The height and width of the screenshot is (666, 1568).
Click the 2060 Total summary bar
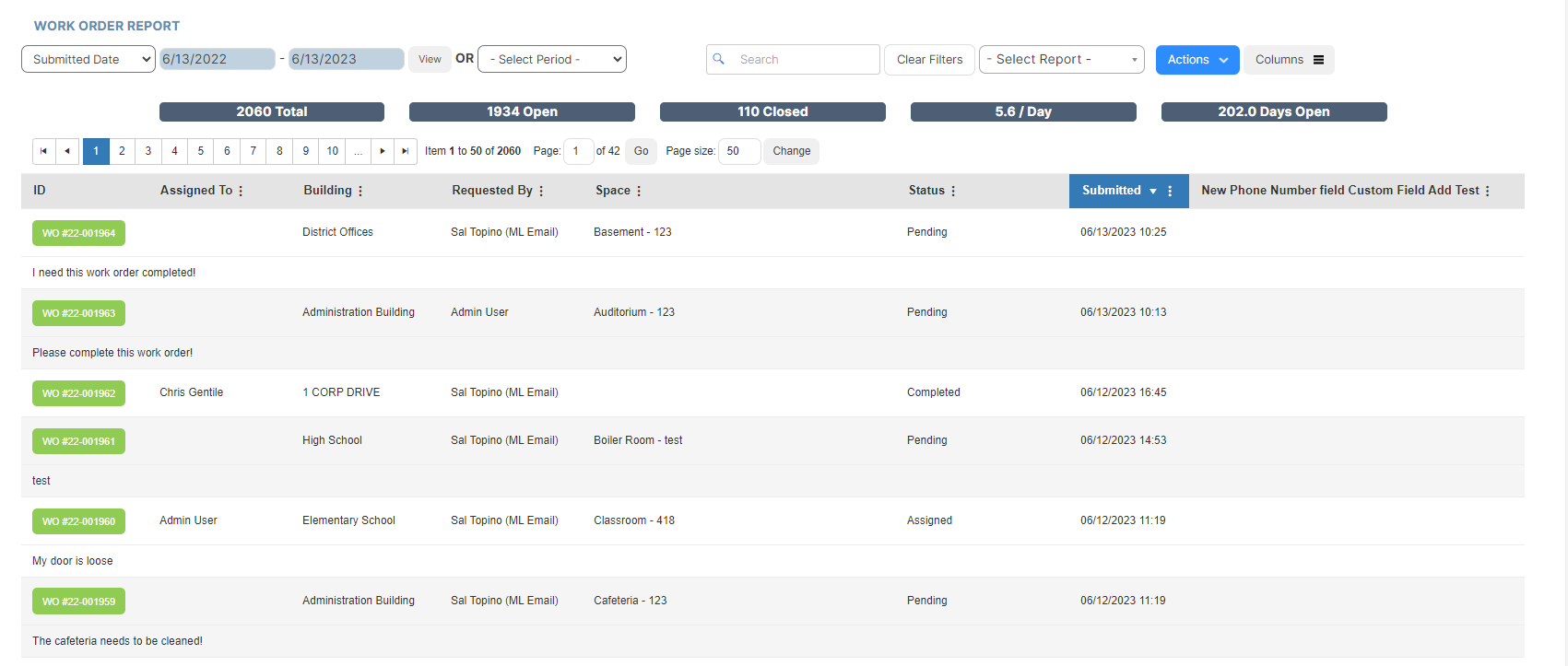coord(272,111)
